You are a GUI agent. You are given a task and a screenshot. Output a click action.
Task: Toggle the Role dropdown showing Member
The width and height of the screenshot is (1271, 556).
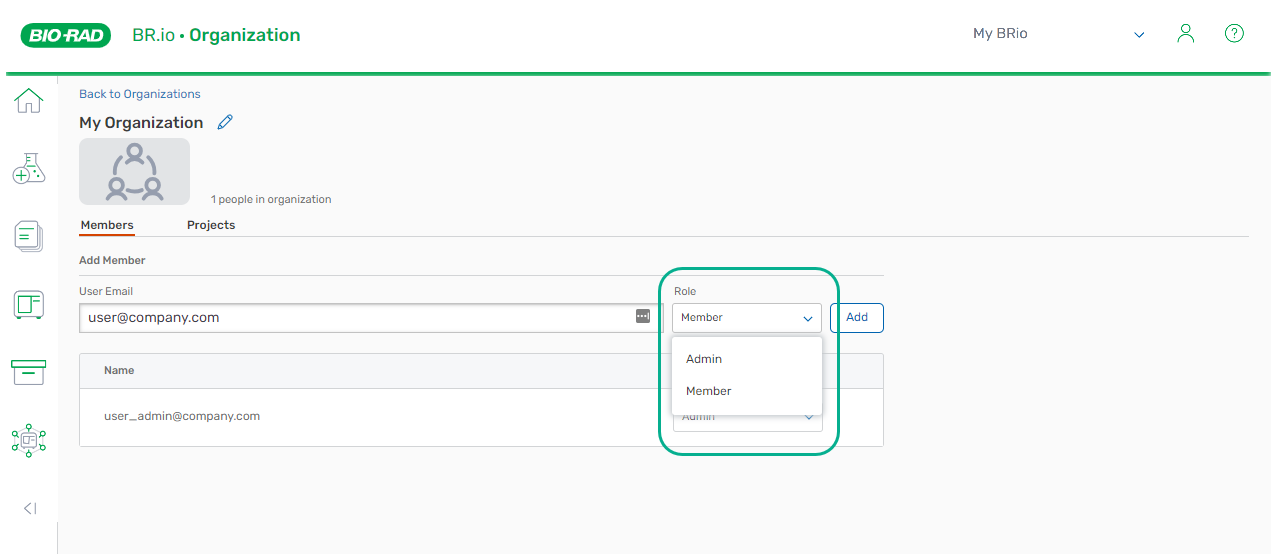(746, 318)
